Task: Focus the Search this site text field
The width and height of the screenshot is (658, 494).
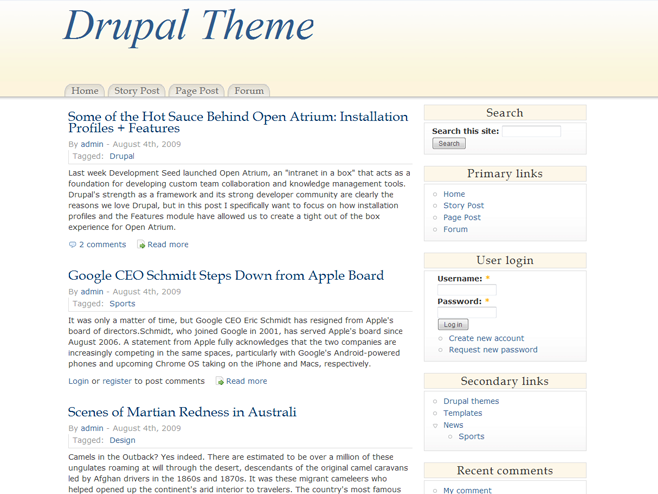Action: pyautogui.click(x=531, y=131)
